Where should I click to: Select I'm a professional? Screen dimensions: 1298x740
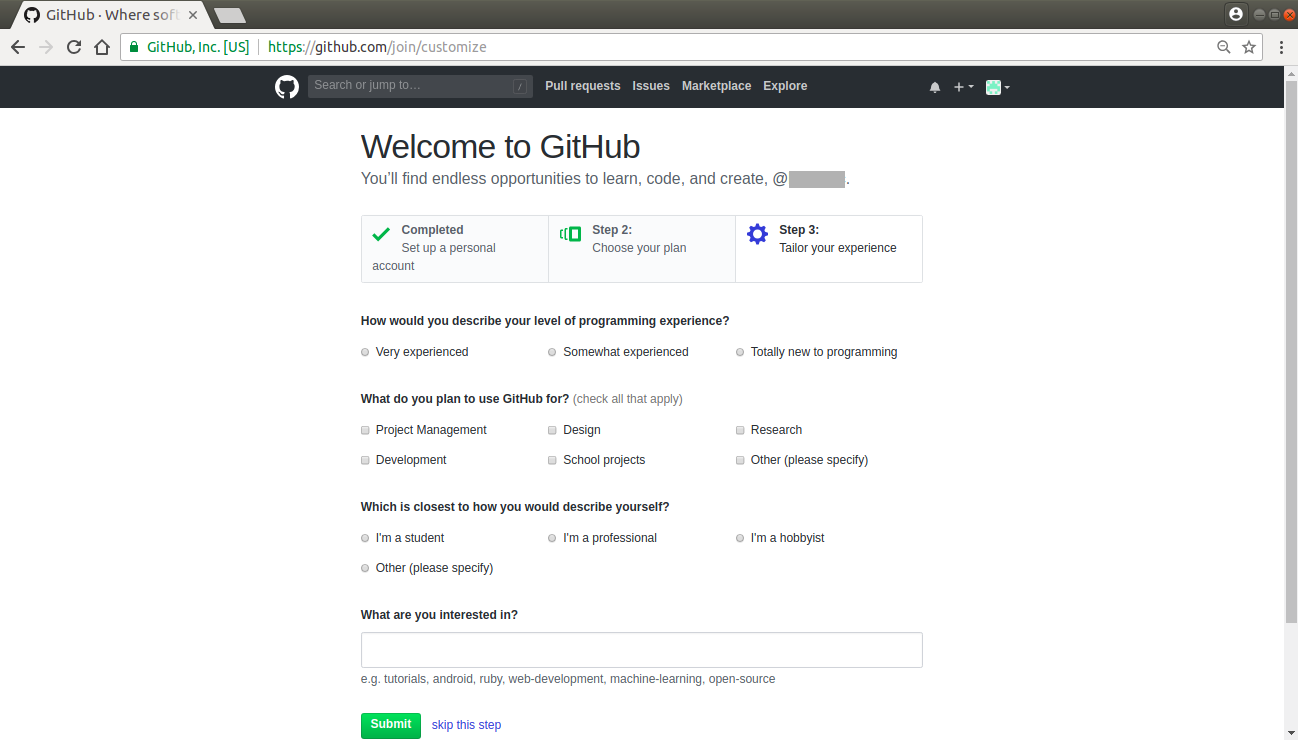552,538
